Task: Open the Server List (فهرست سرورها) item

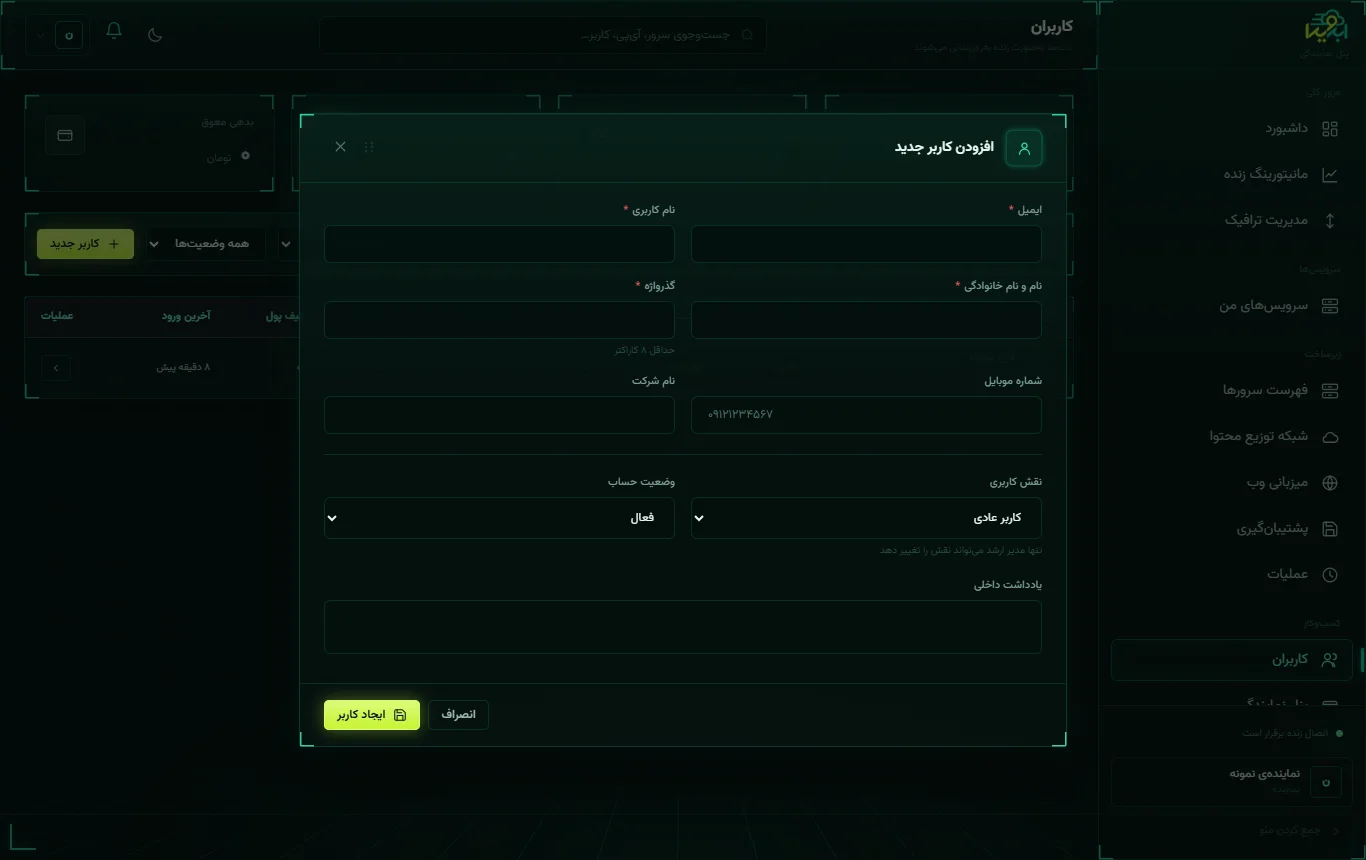Action: pos(1232,390)
